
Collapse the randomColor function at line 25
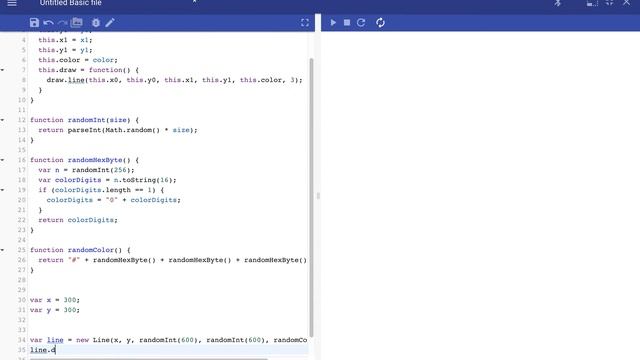[2, 250]
